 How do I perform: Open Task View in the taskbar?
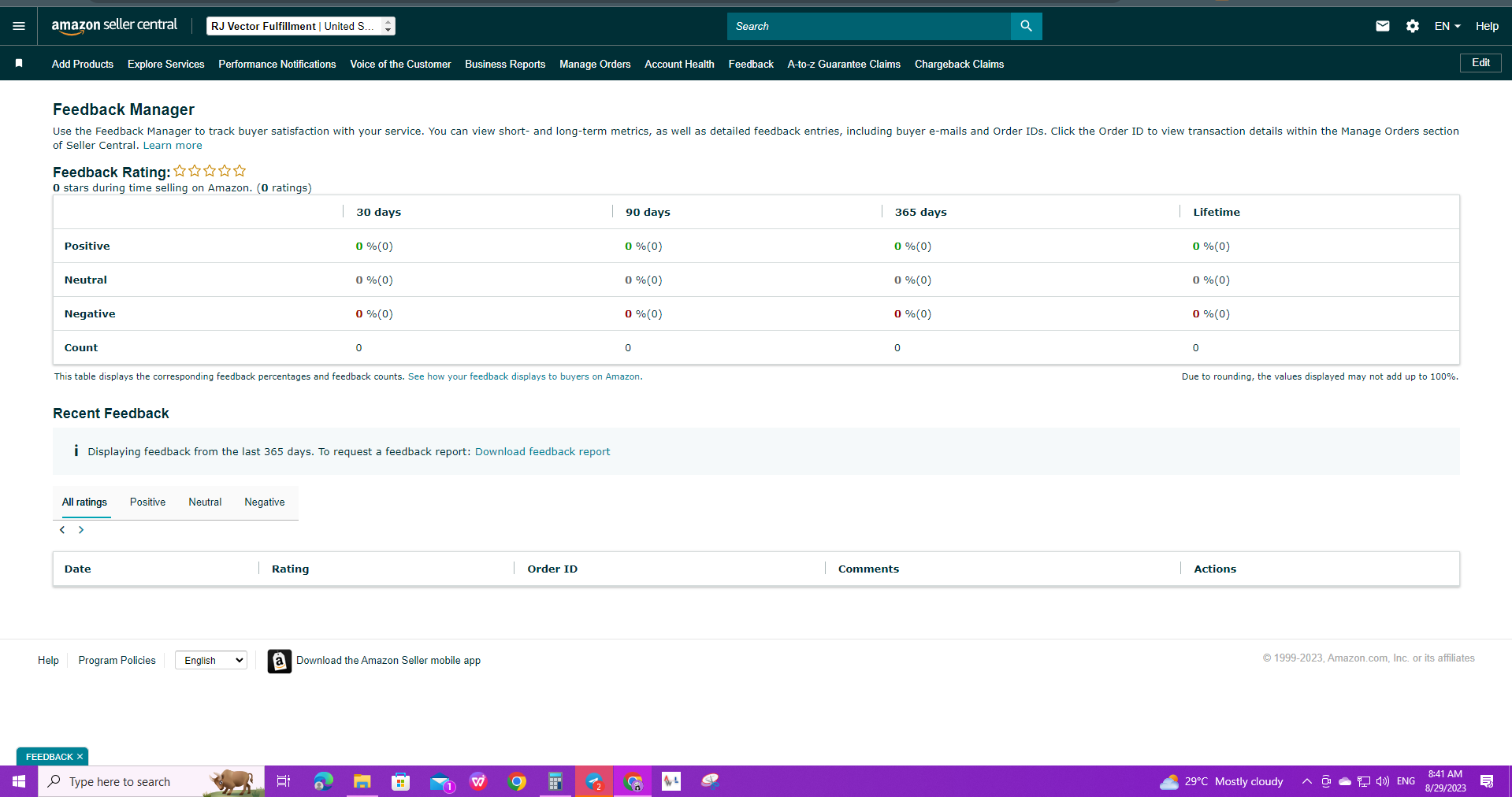pos(284,781)
